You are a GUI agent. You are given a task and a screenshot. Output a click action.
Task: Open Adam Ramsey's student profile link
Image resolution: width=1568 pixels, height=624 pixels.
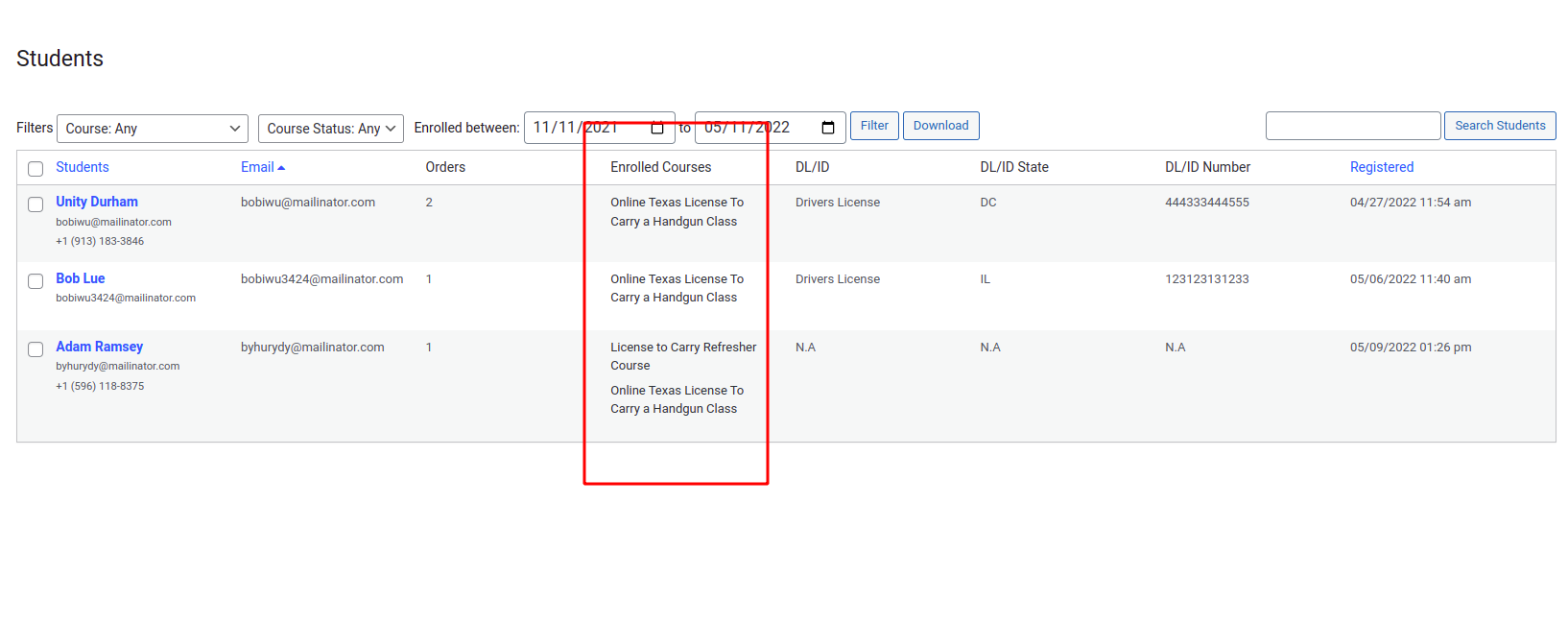(x=100, y=347)
